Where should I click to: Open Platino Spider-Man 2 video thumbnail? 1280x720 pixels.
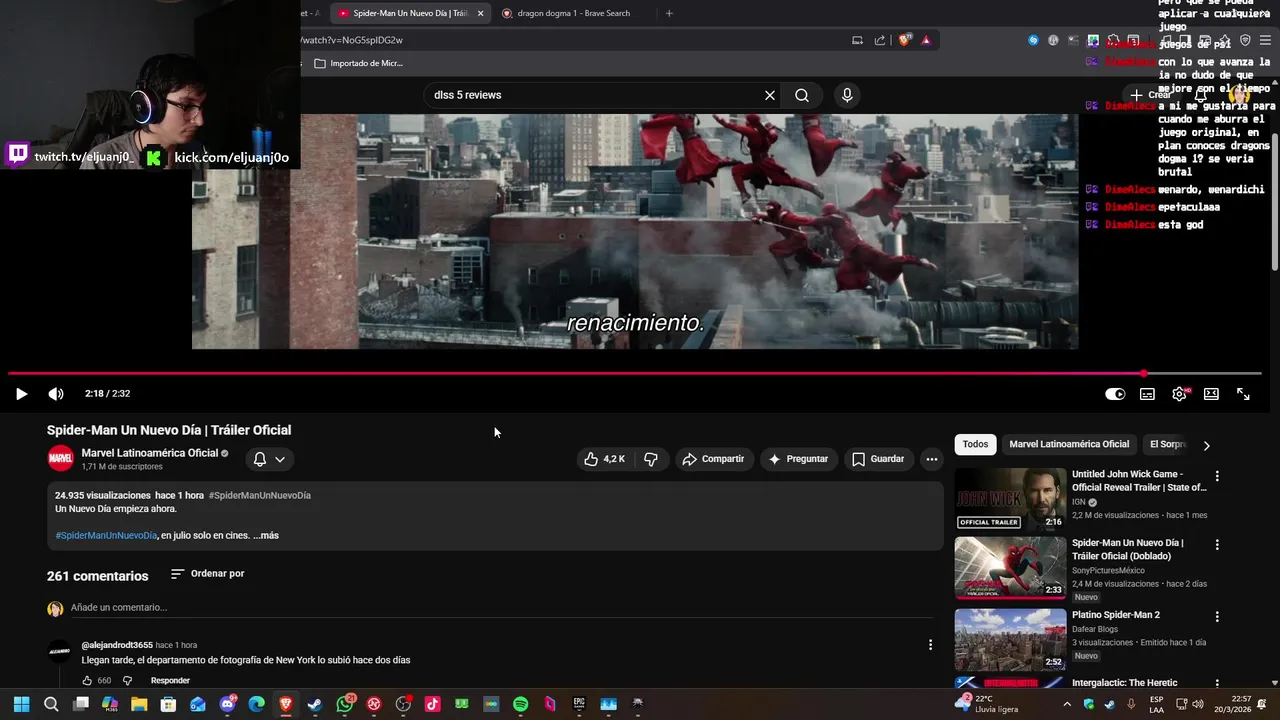pyautogui.click(x=1010, y=639)
